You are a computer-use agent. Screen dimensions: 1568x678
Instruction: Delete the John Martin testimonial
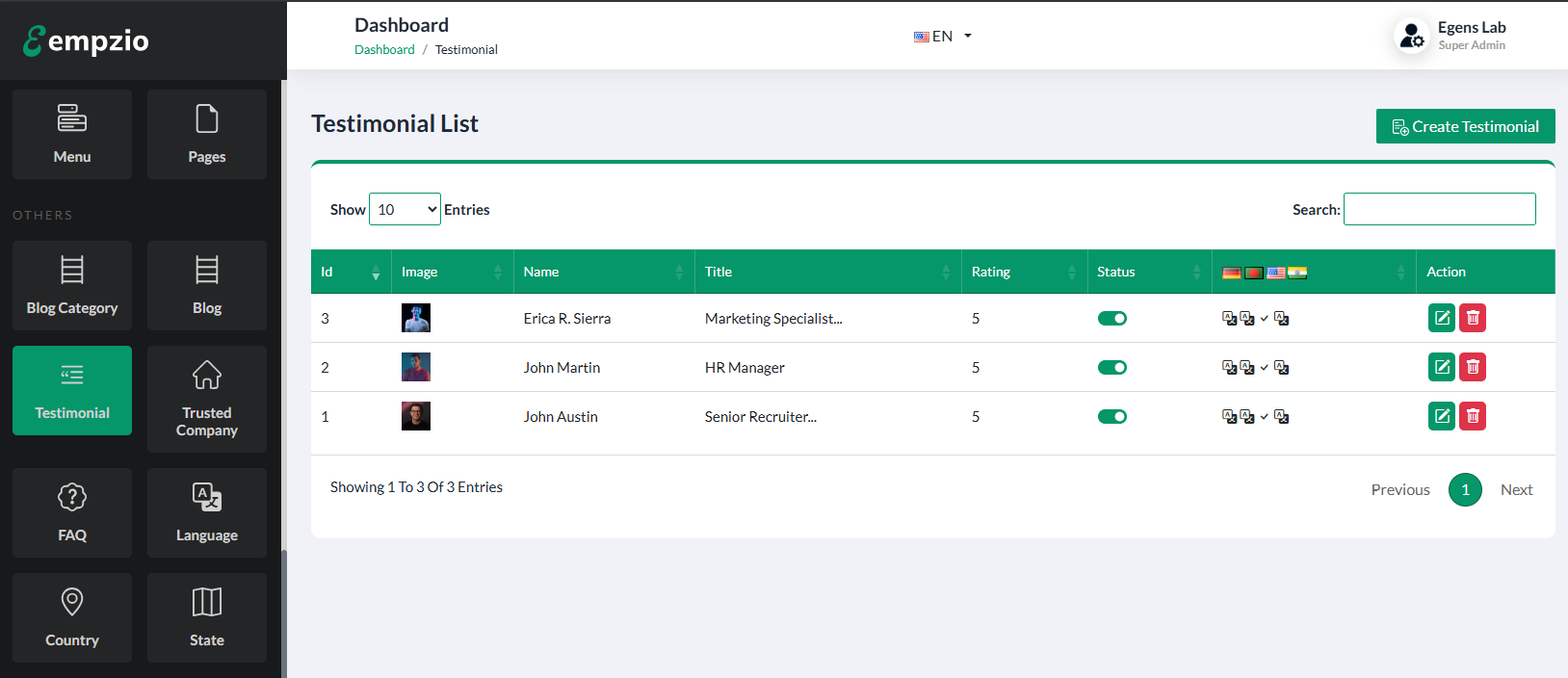coord(1473,367)
